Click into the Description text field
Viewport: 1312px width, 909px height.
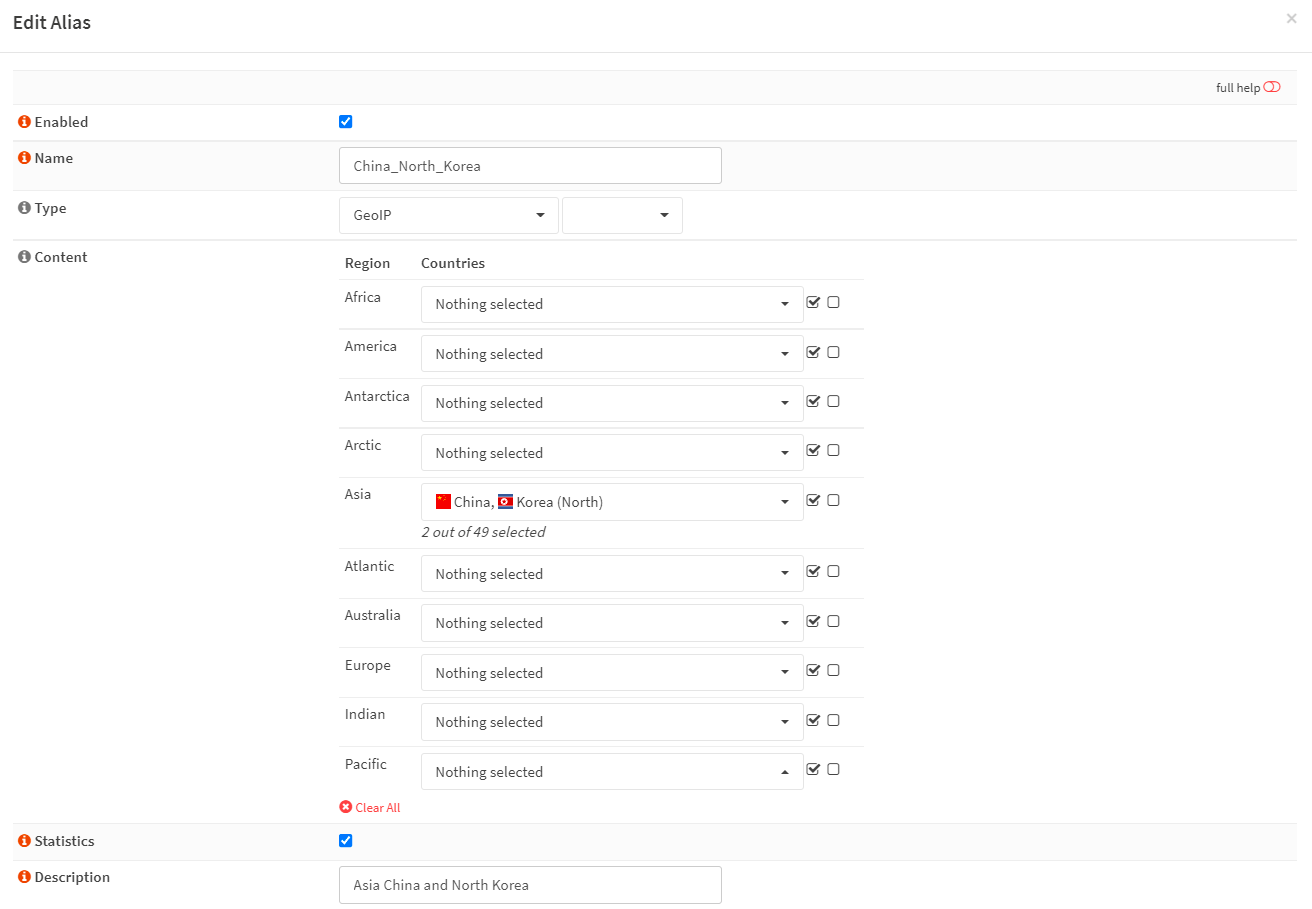[530, 885]
